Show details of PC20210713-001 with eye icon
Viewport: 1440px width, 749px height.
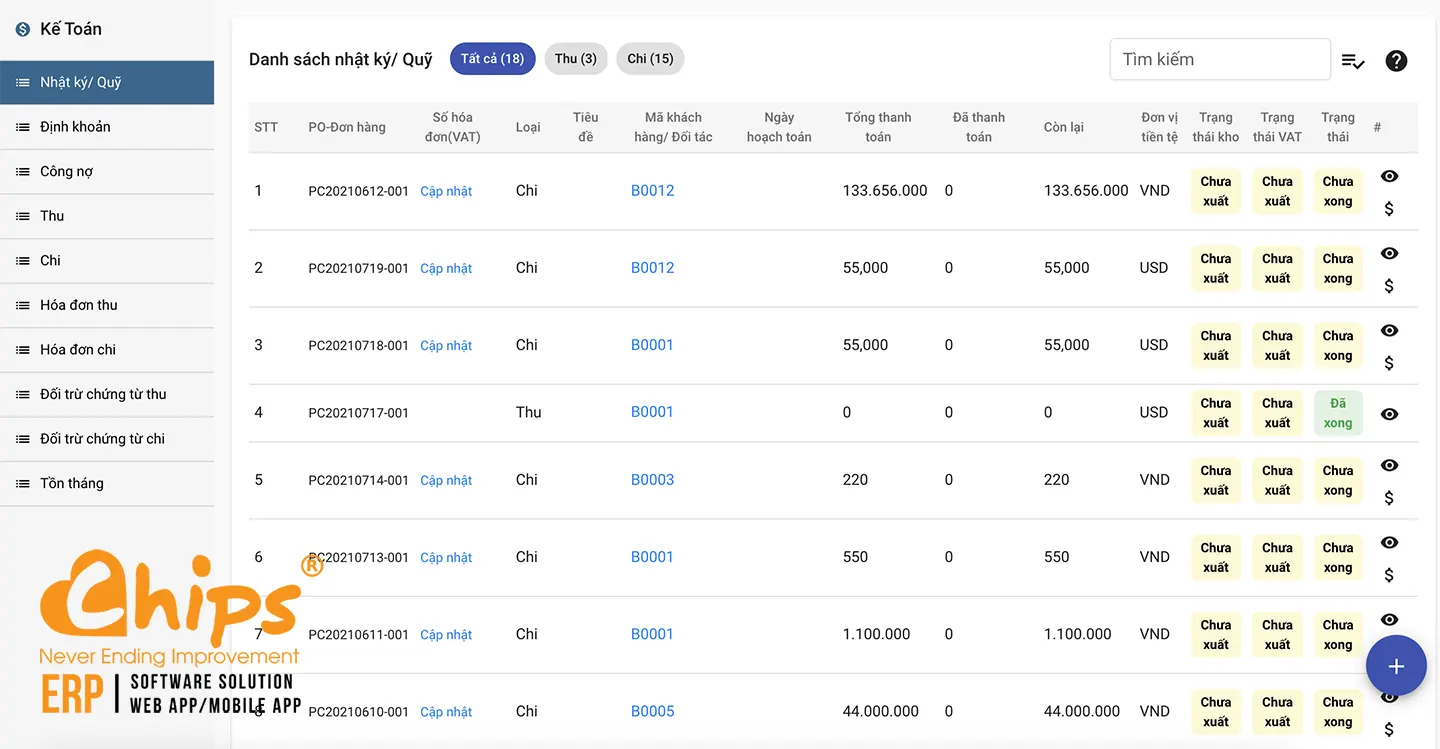tap(1389, 543)
